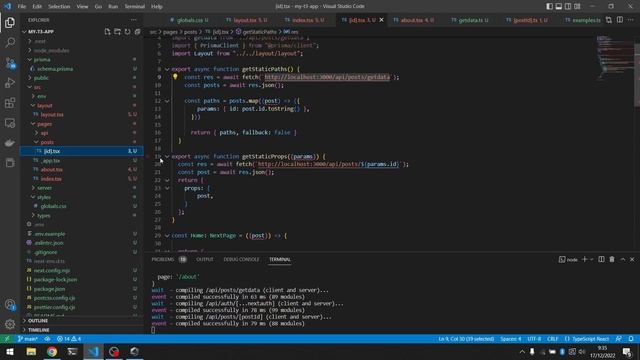Image resolution: width=640 pixels, height=360 pixels.
Task: Create a new file in MY-T3-APP
Action: (107, 31)
